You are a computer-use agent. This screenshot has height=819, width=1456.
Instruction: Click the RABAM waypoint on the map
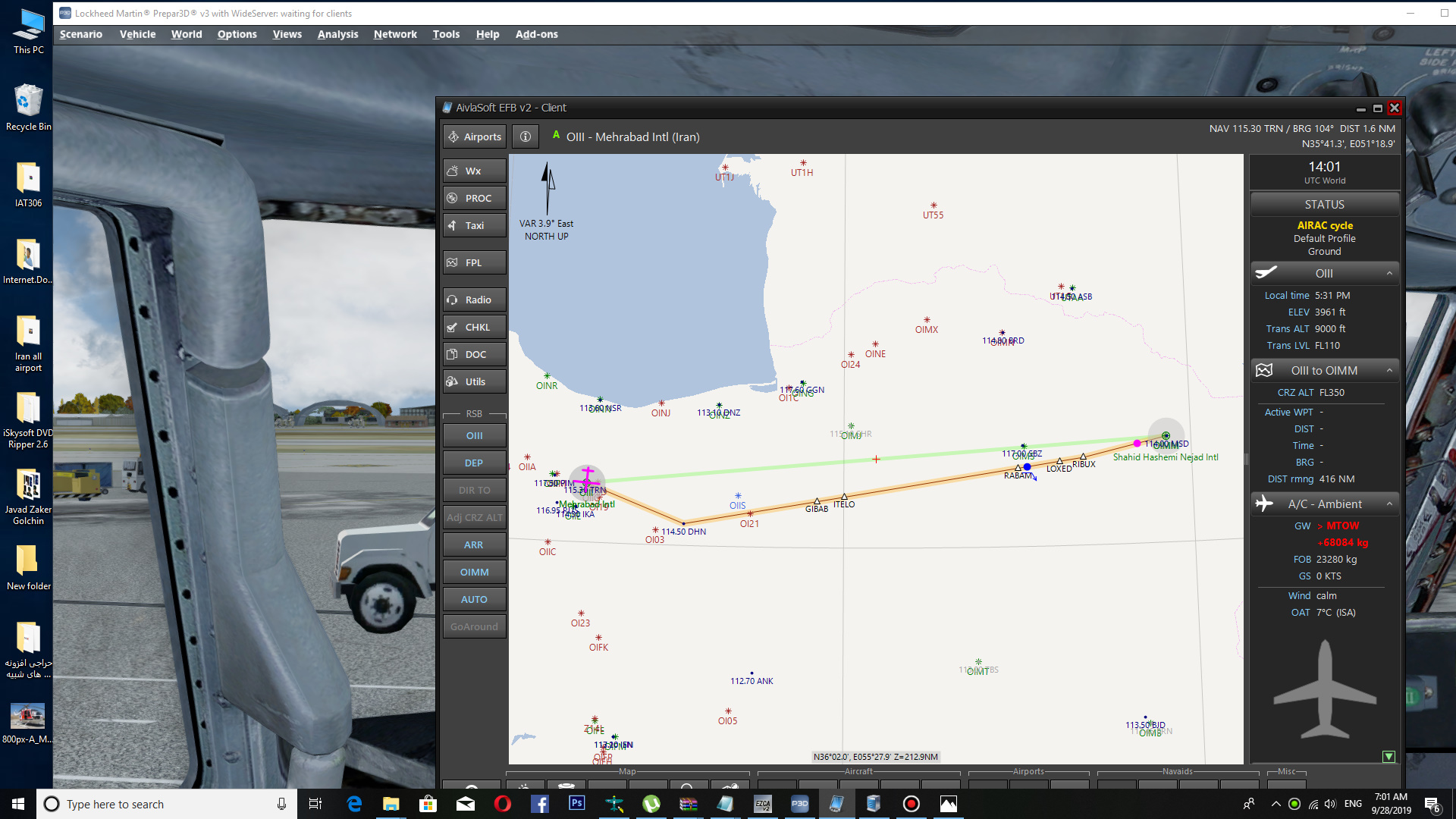coord(1018,469)
